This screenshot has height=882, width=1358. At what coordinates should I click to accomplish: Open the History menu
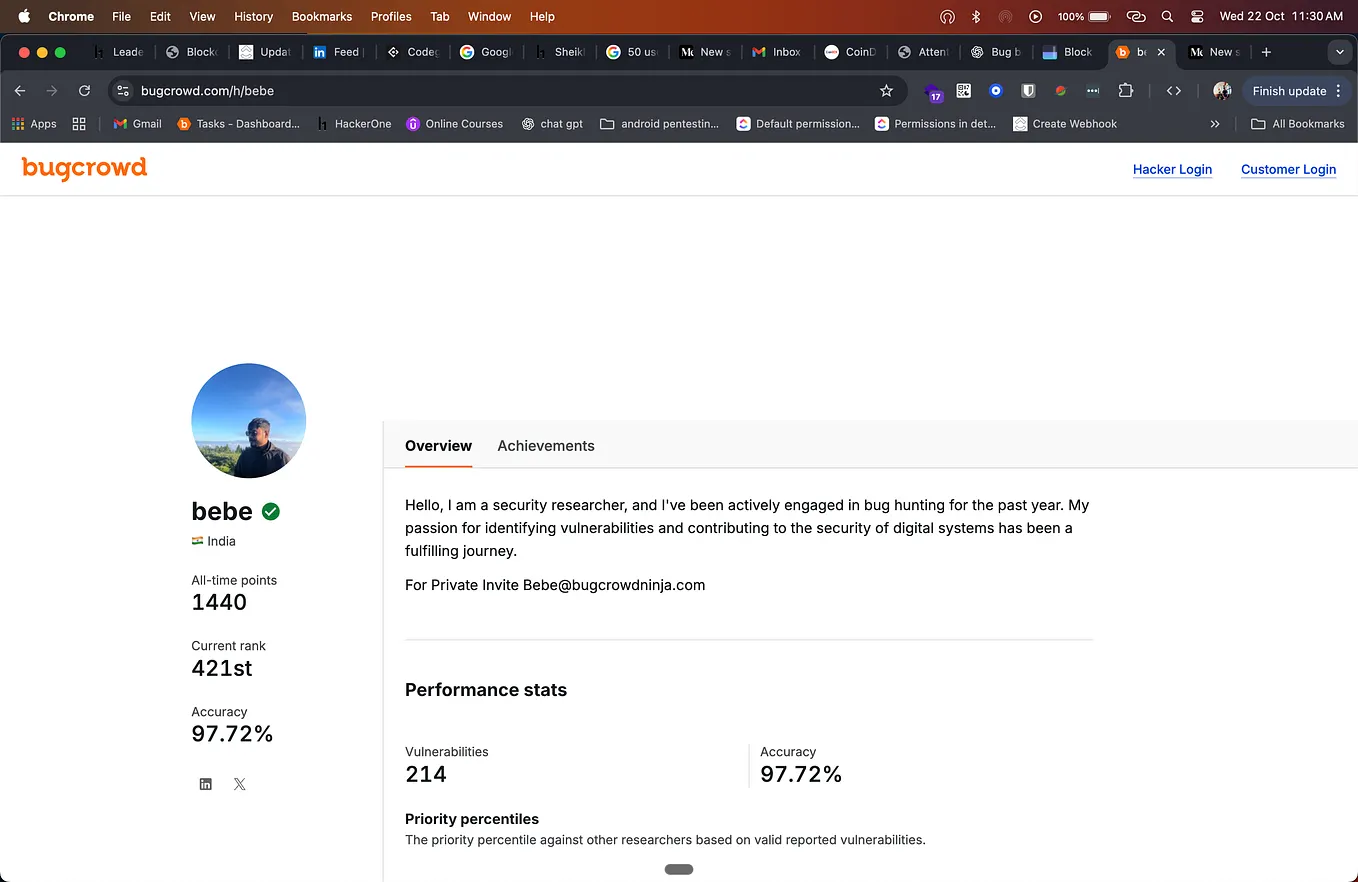pyautogui.click(x=253, y=17)
